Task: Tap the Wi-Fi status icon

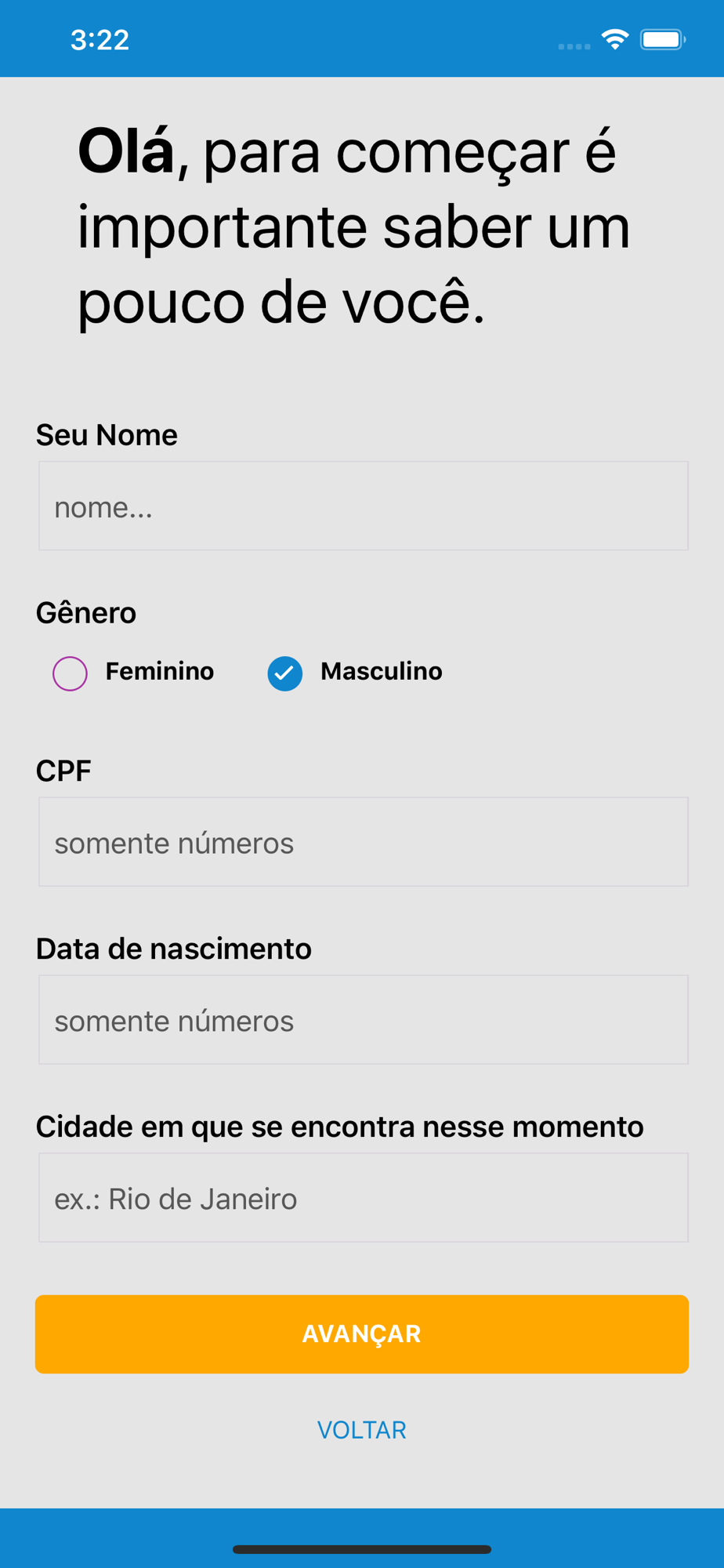Action: coord(615,39)
